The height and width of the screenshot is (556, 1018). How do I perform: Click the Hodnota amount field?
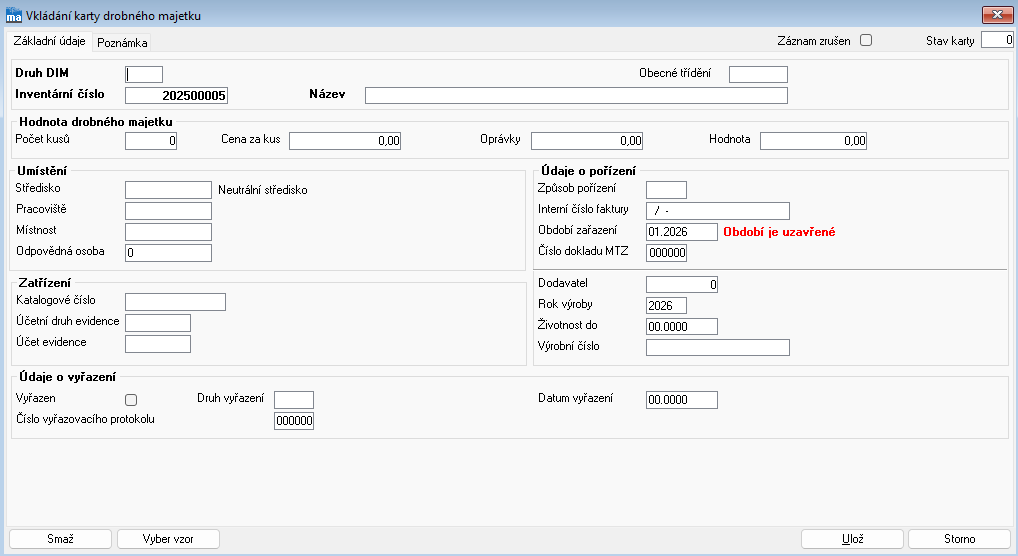(x=813, y=141)
